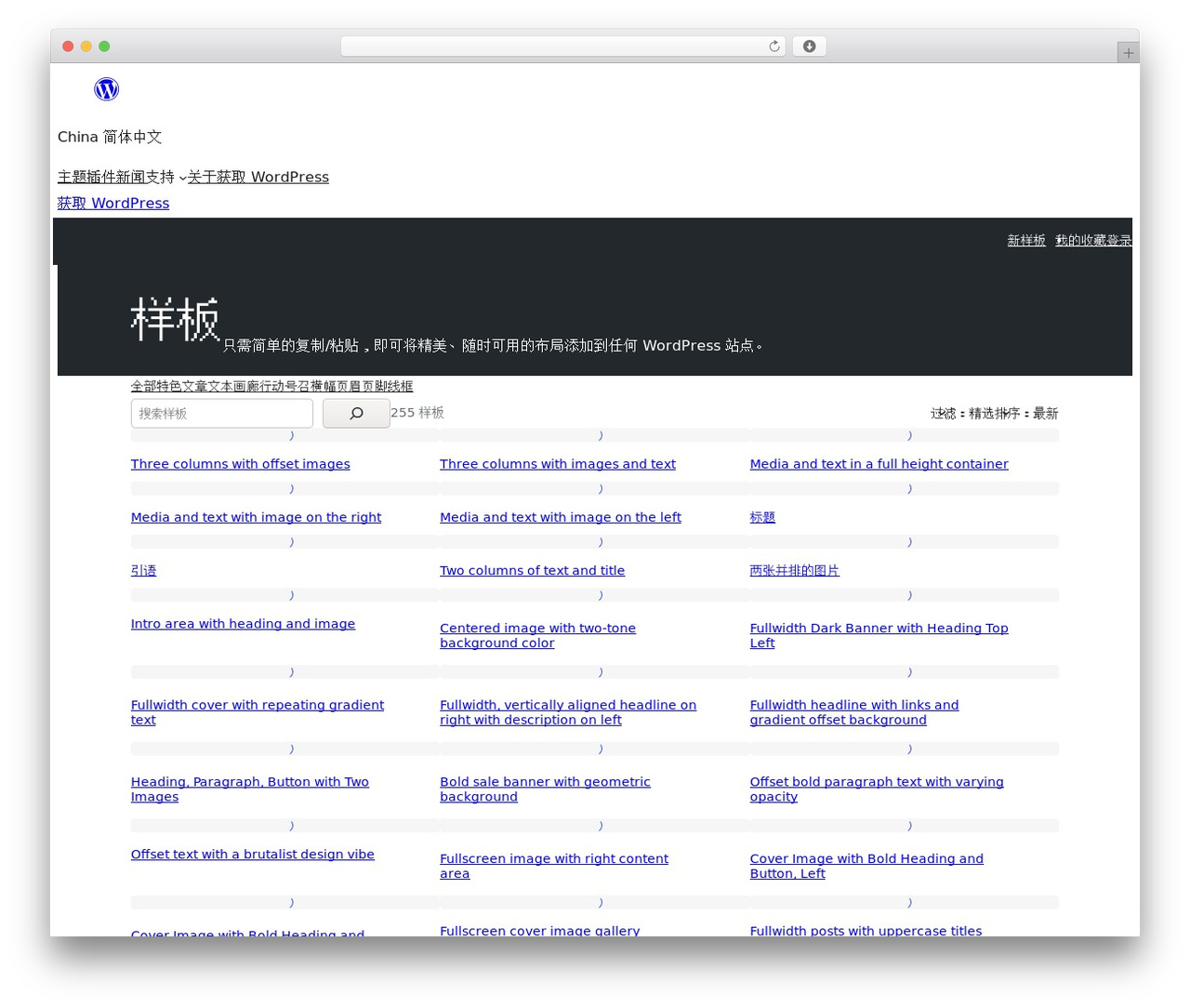Open the 两张并排的图片 pattern link
Image resolution: width=1190 pixels, height=1008 pixels.
click(794, 571)
